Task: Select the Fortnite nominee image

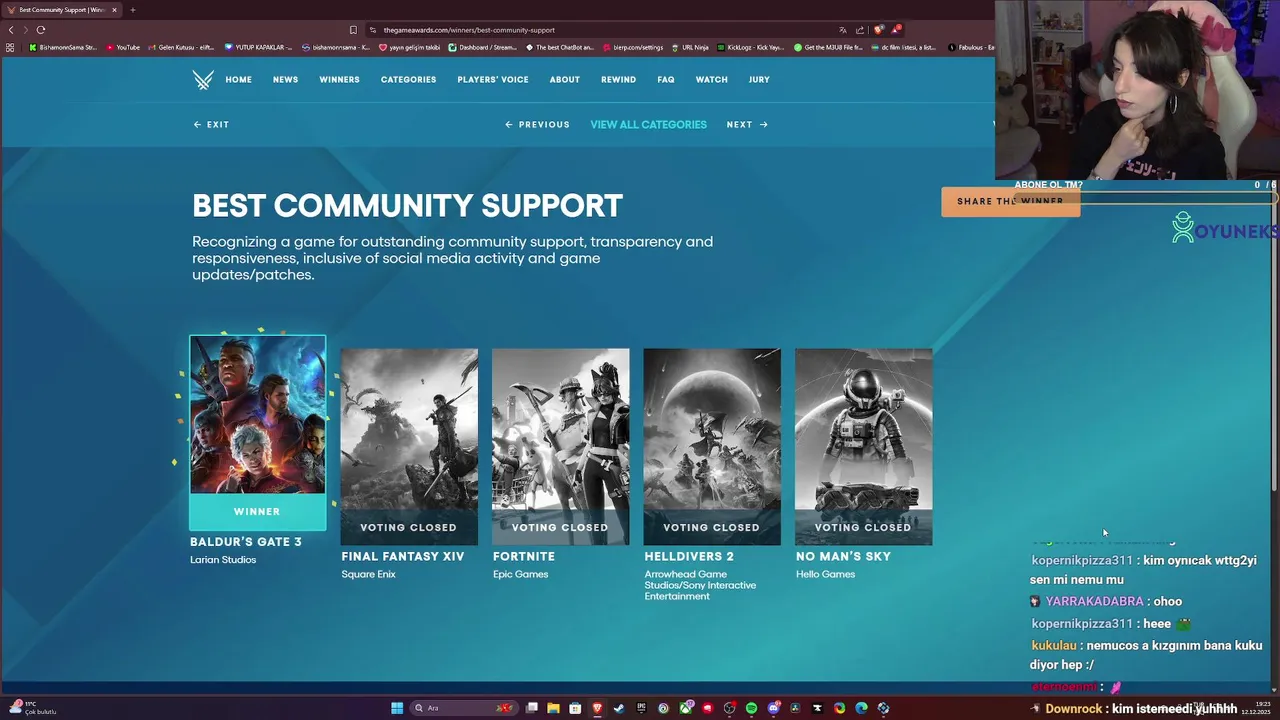Action: pyautogui.click(x=560, y=447)
